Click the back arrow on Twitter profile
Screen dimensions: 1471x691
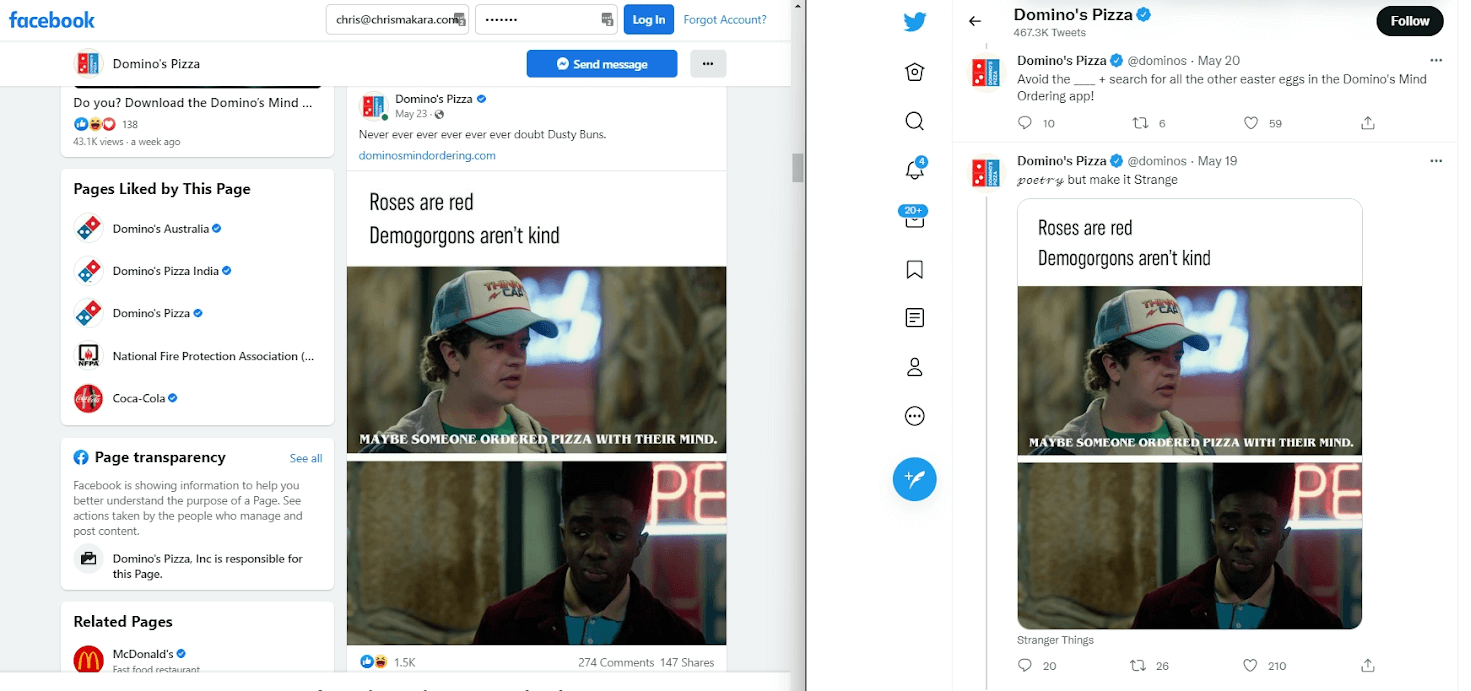tap(975, 21)
